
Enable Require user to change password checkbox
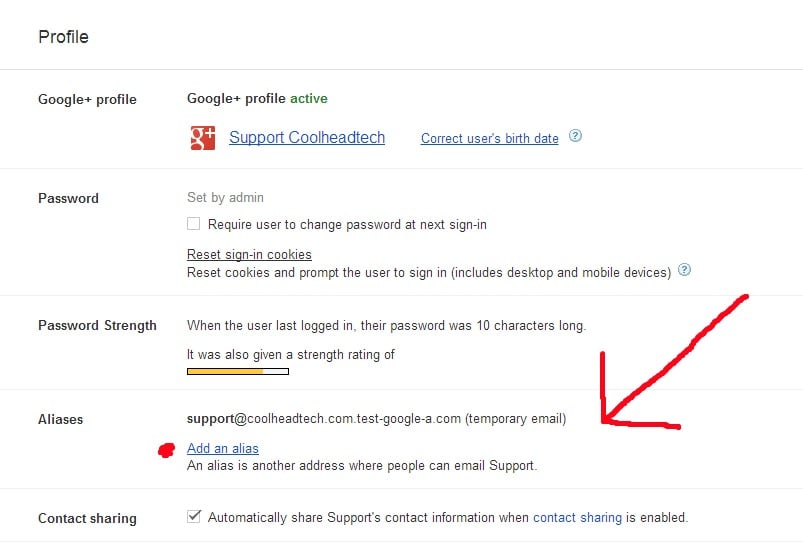tap(194, 224)
